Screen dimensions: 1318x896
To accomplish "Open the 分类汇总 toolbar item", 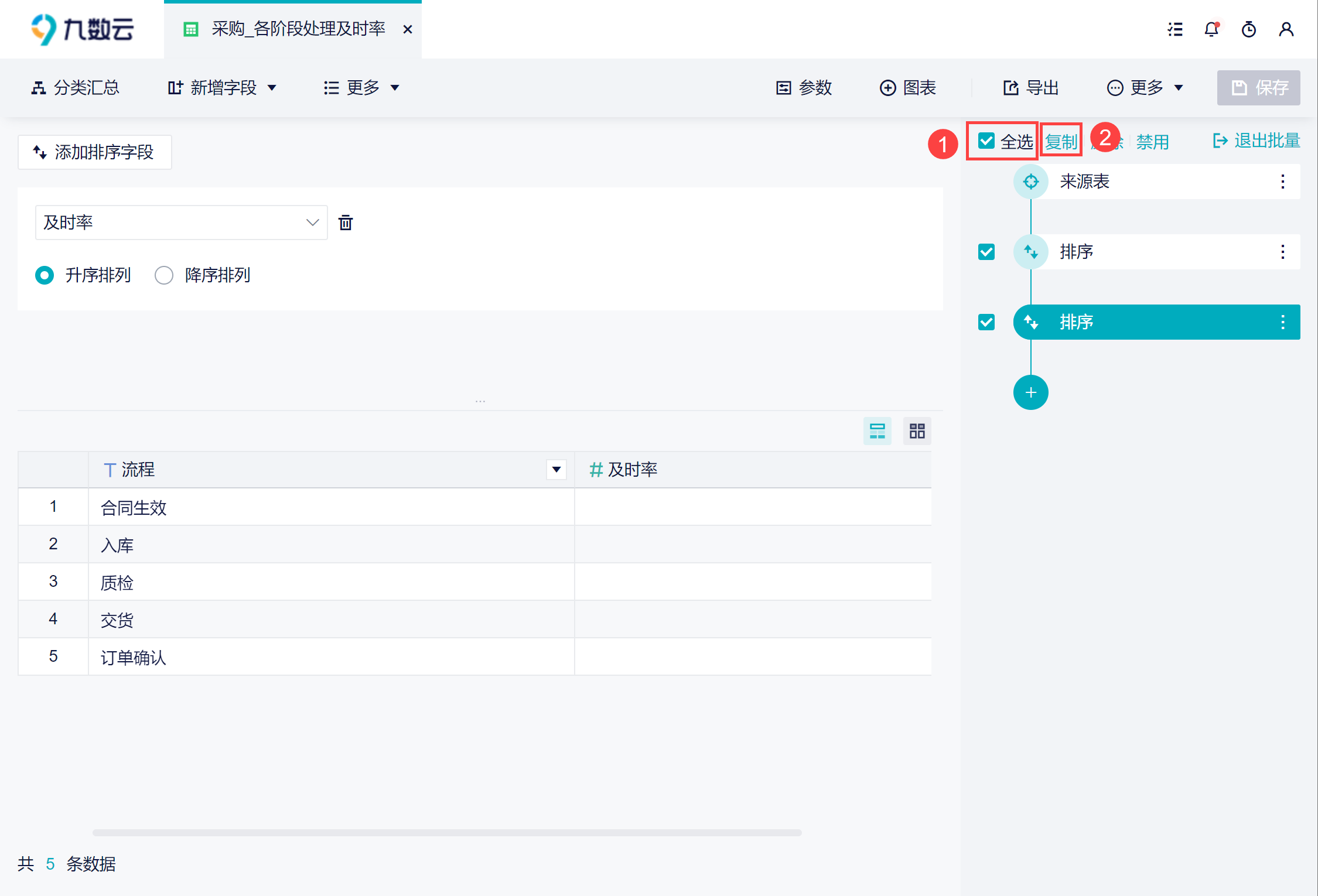I will [x=75, y=88].
